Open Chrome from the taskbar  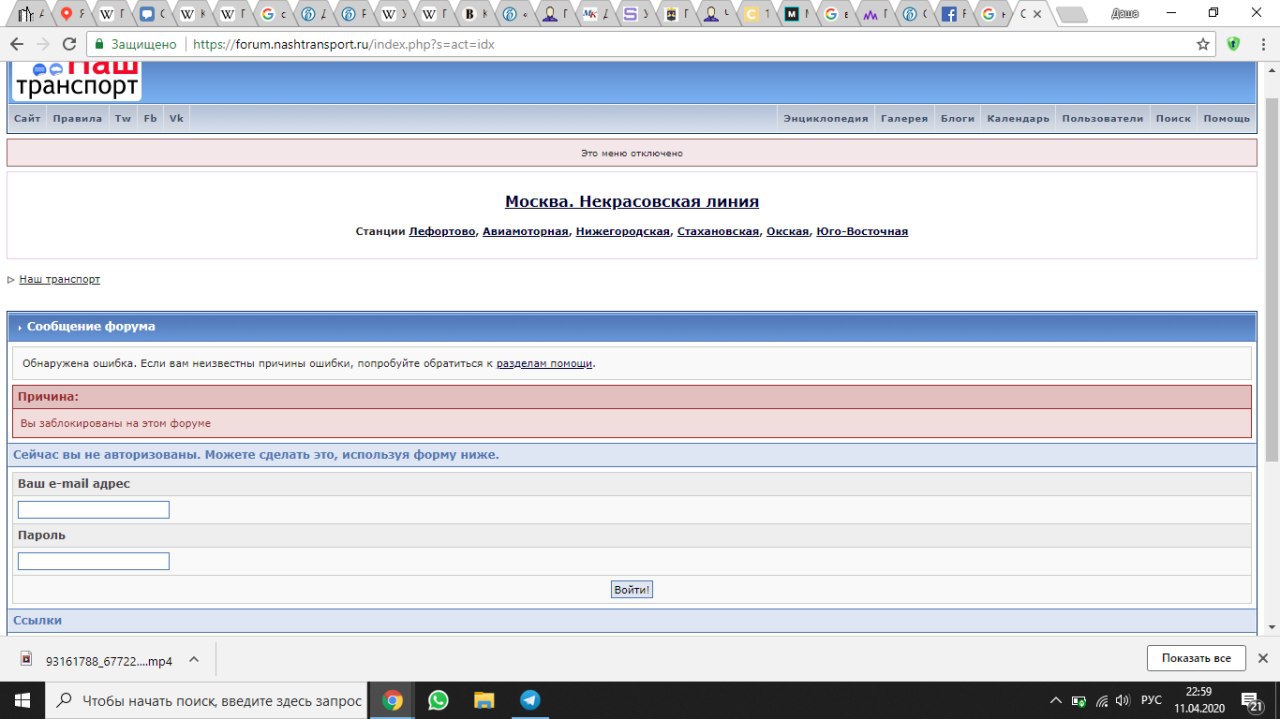393,700
